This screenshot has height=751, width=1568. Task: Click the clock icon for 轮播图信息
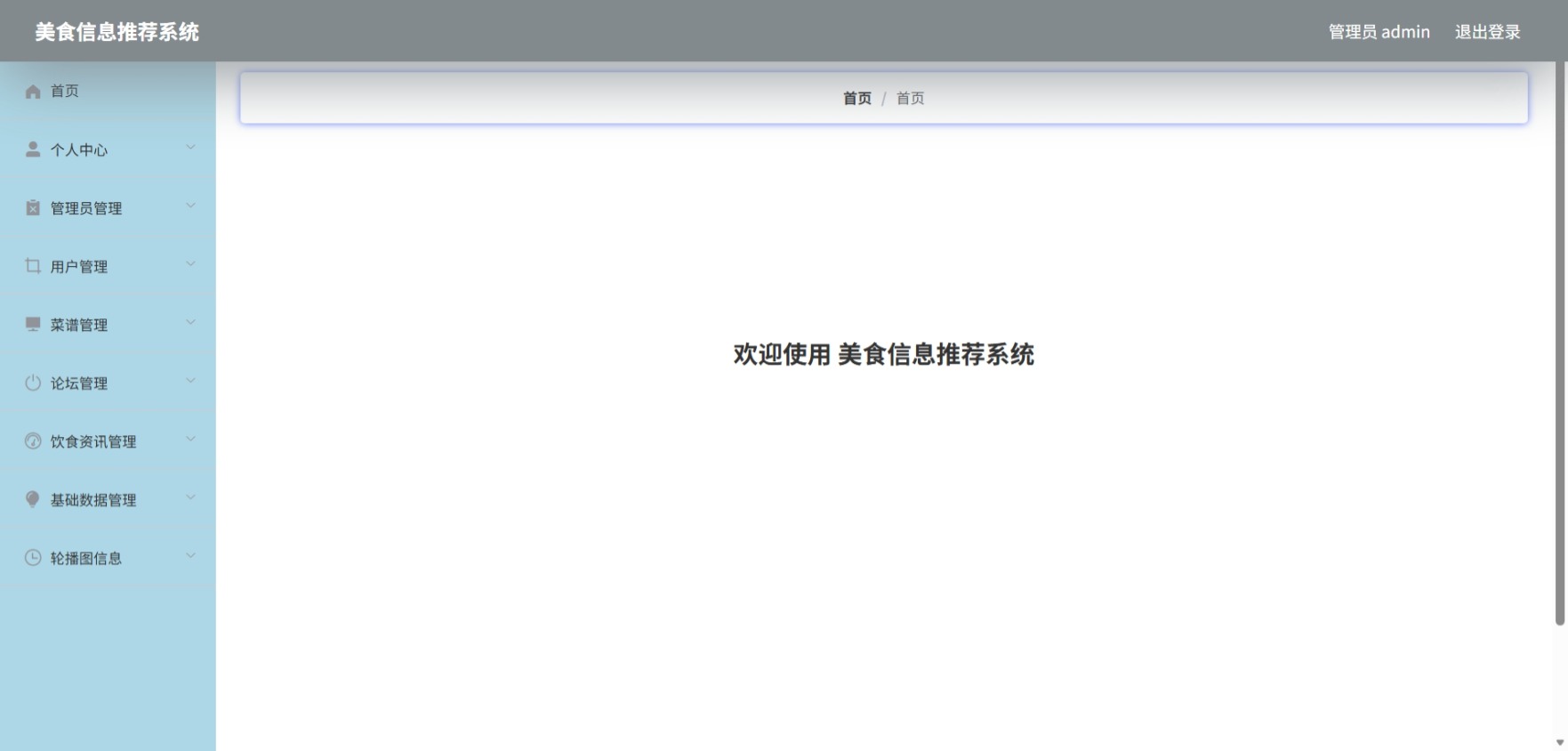point(33,558)
